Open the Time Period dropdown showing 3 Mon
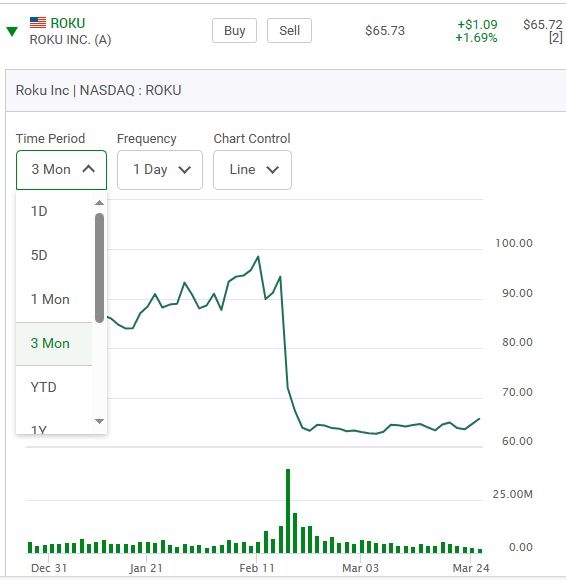 (x=61, y=170)
